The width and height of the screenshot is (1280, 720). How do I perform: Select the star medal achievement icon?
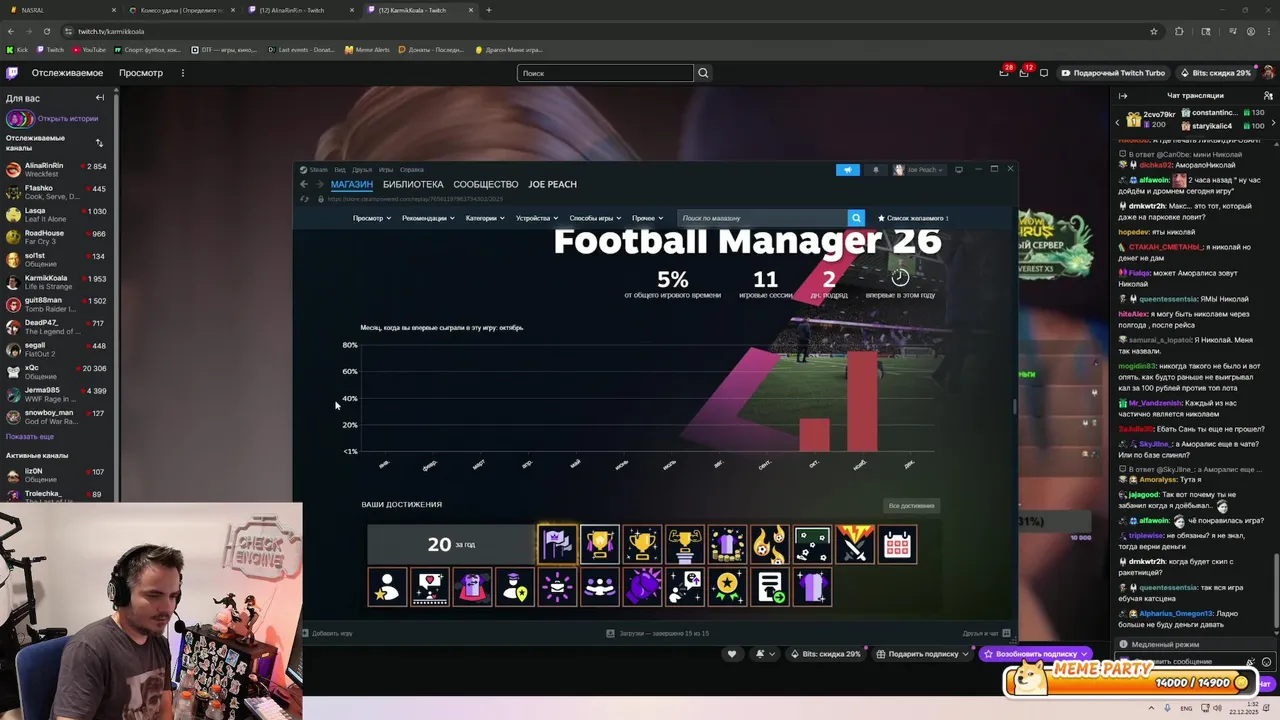pyautogui.click(x=727, y=587)
